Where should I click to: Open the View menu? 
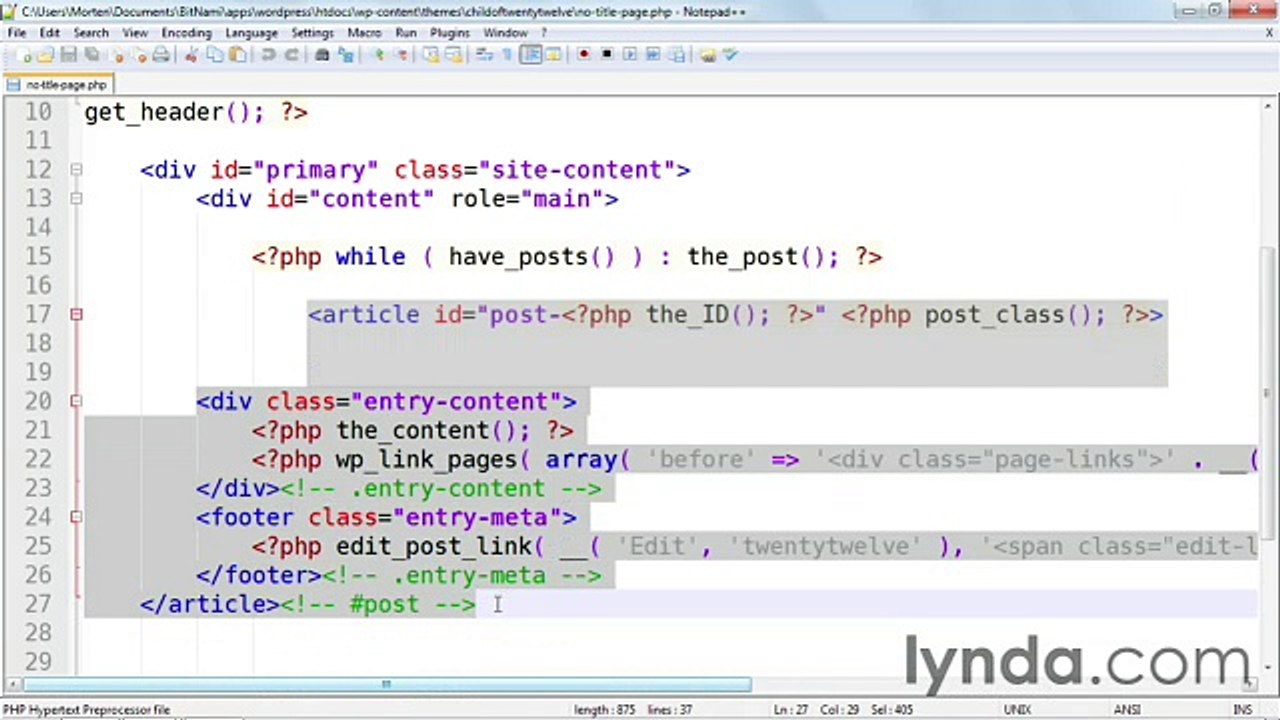(135, 32)
